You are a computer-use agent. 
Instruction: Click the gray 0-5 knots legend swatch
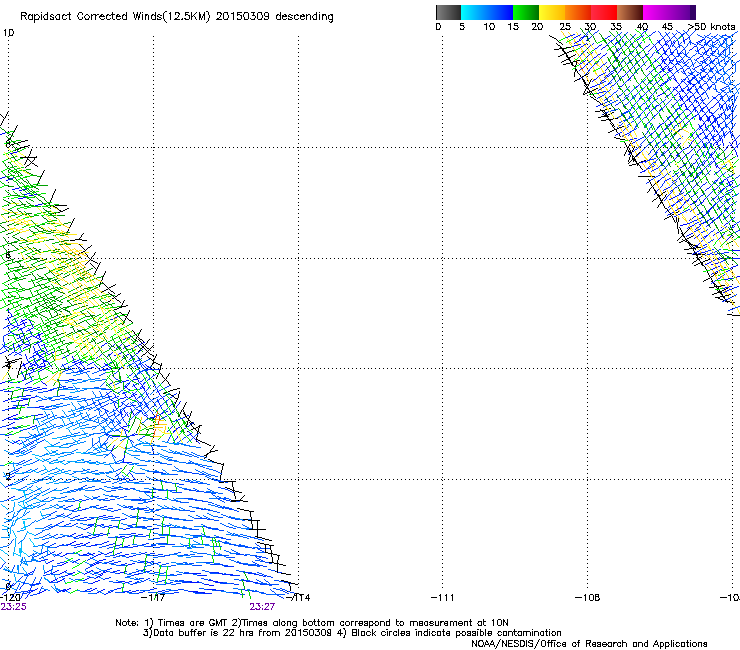(x=448, y=12)
